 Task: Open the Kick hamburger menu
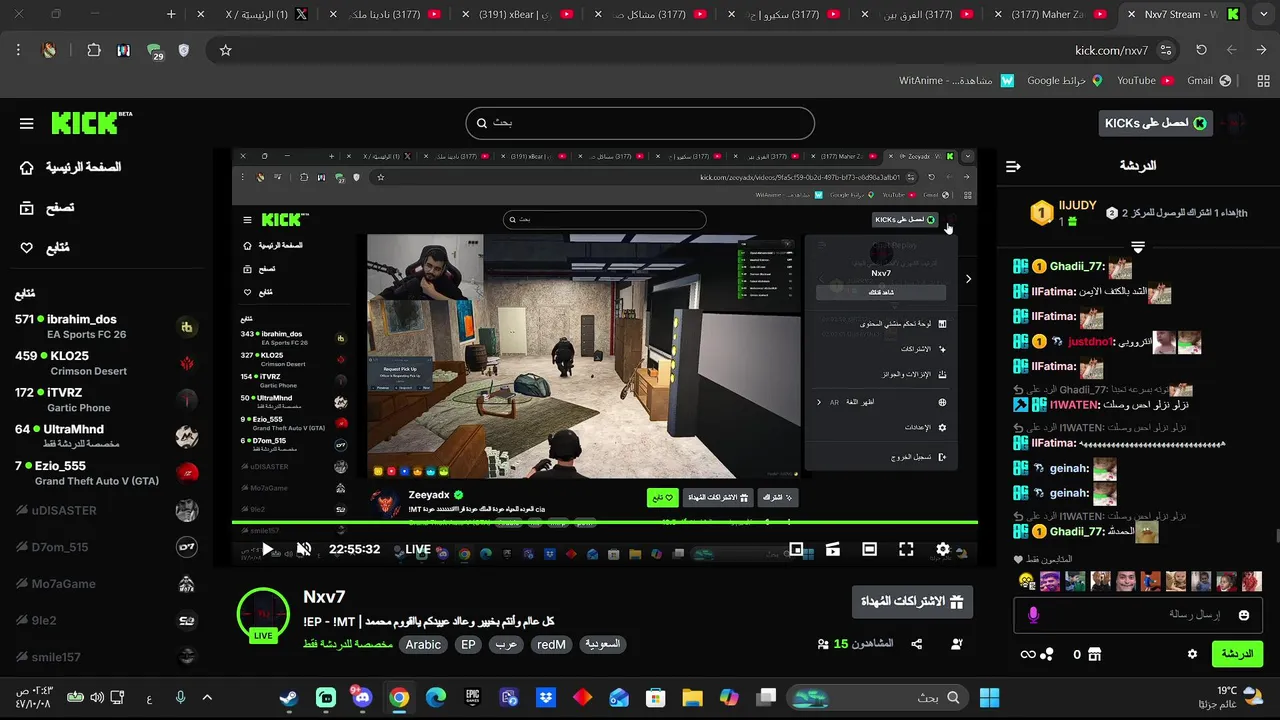point(27,124)
